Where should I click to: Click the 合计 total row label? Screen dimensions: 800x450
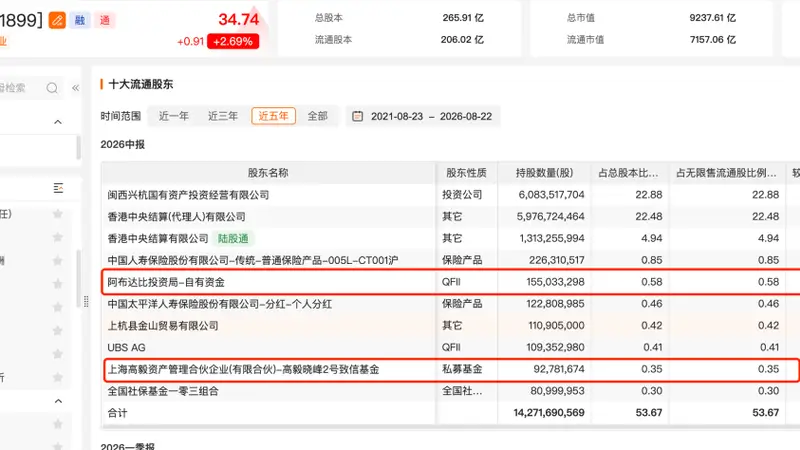click(x=117, y=413)
